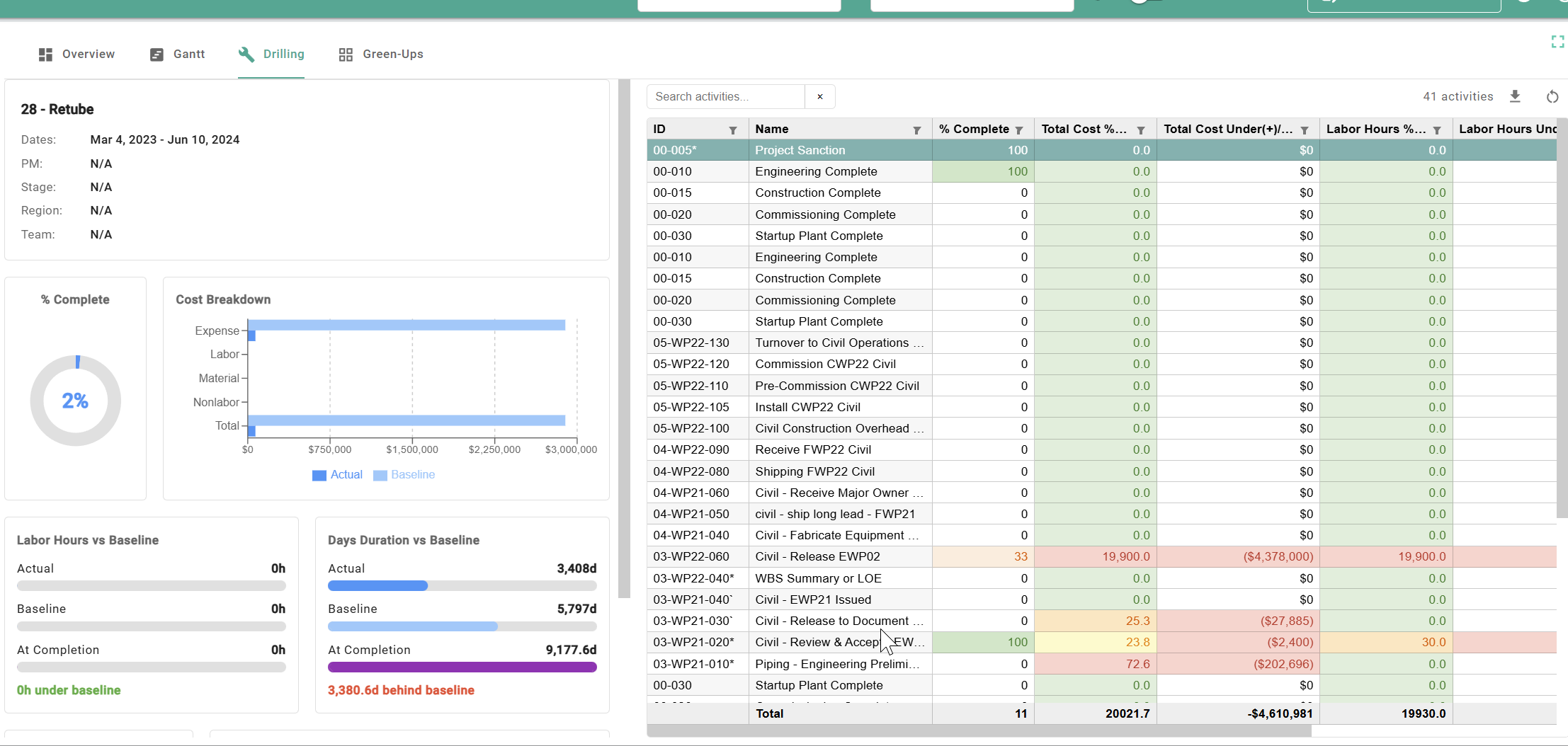Click the 41 activities label
1568x746 pixels.
tap(1457, 96)
